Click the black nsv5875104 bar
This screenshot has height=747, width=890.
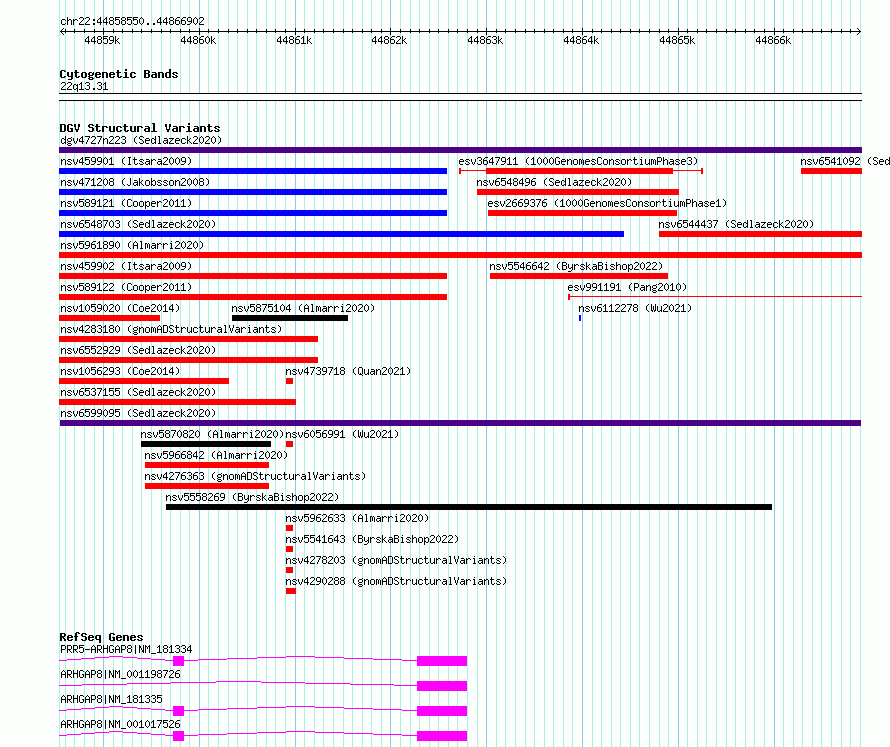pyautogui.click(x=290, y=318)
